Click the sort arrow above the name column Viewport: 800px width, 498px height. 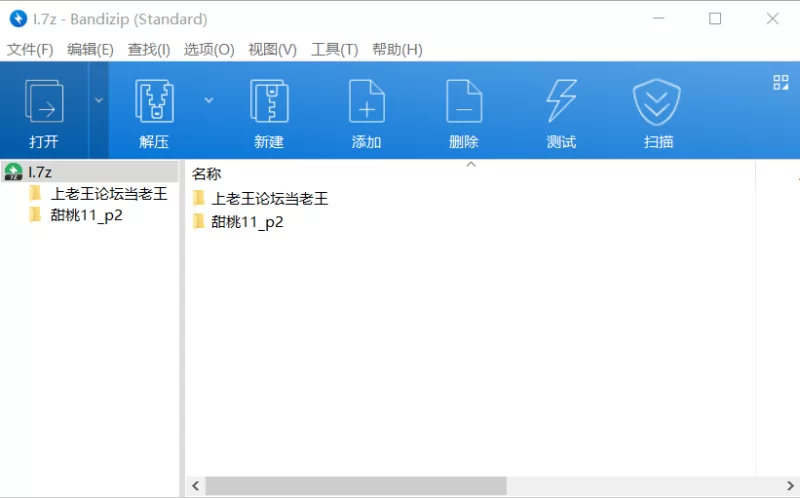[471, 164]
